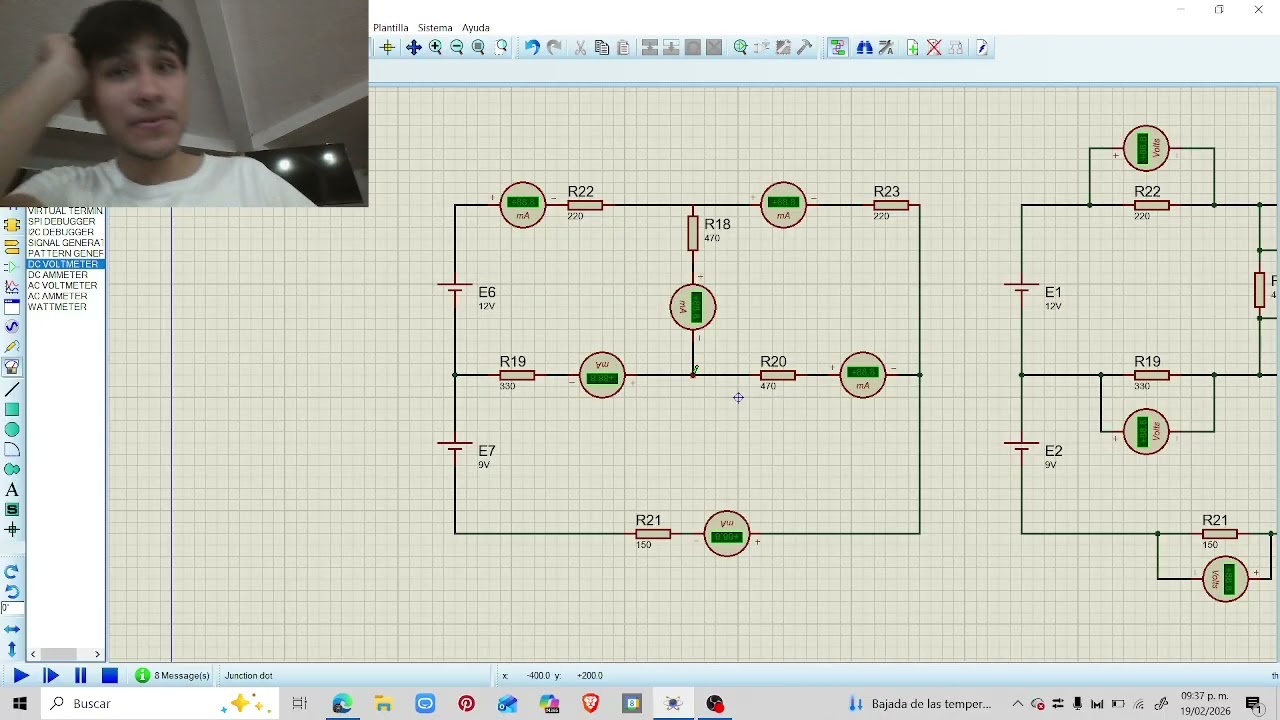Stop the circuit simulation
This screenshot has height=720, width=1280.
(x=110, y=676)
